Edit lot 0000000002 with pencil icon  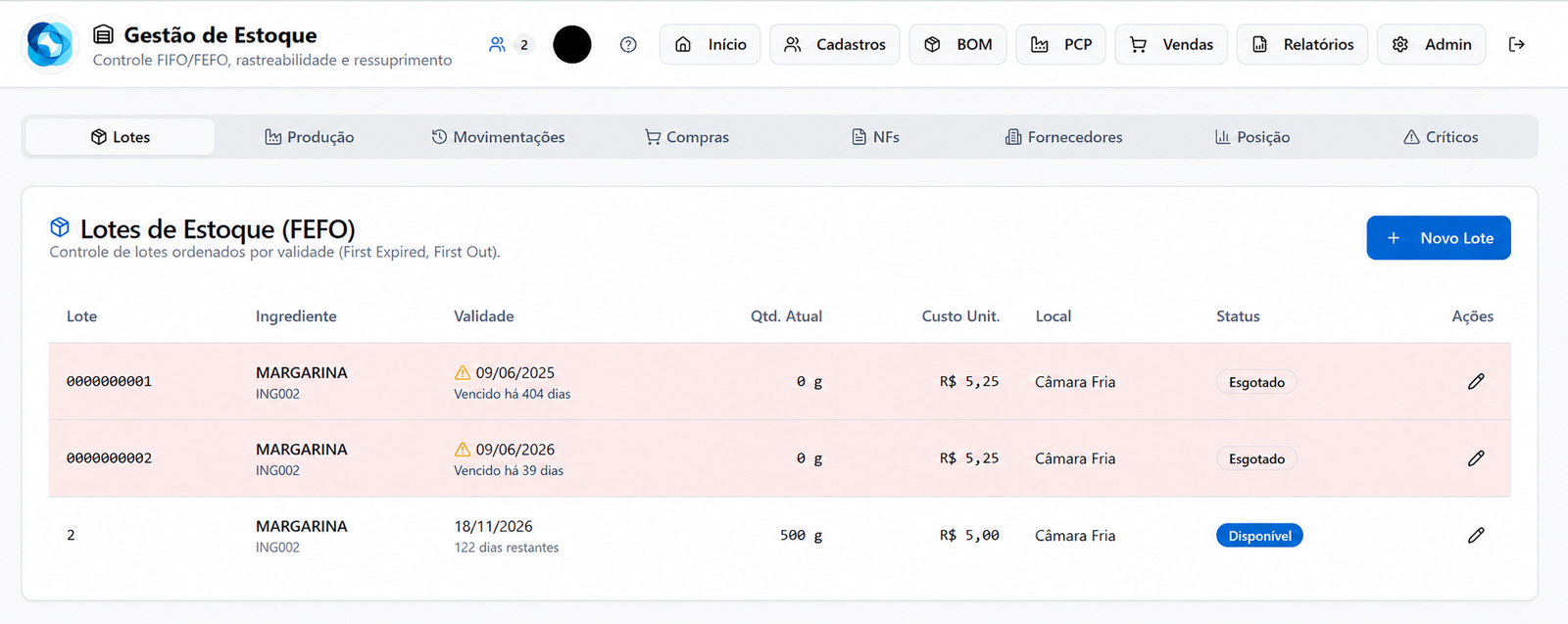click(x=1476, y=457)
